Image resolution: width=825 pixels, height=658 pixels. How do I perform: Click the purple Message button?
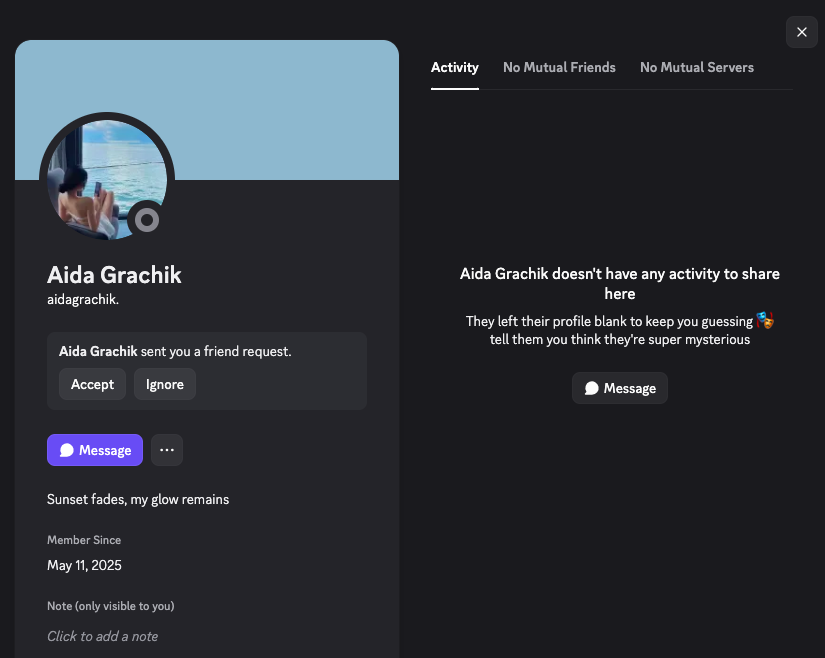pyautogui.click(x=95, y=450)
